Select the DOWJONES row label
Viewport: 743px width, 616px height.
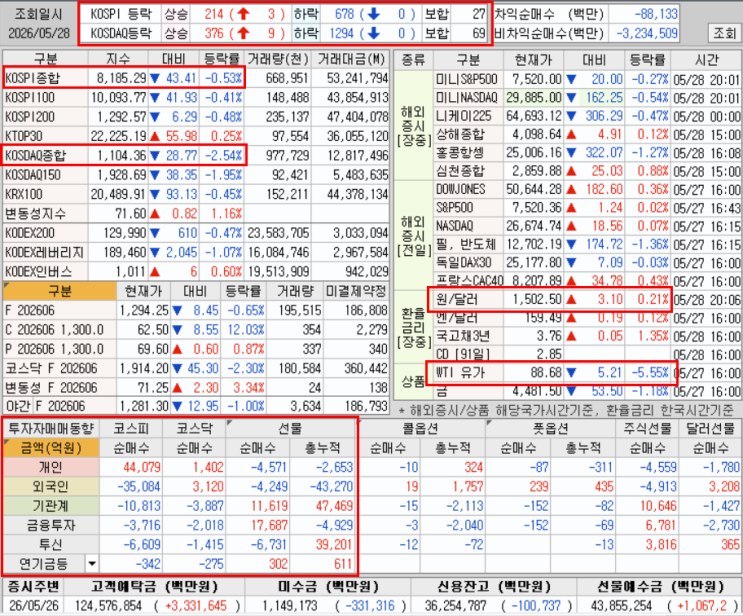click(x=461, y=190)
